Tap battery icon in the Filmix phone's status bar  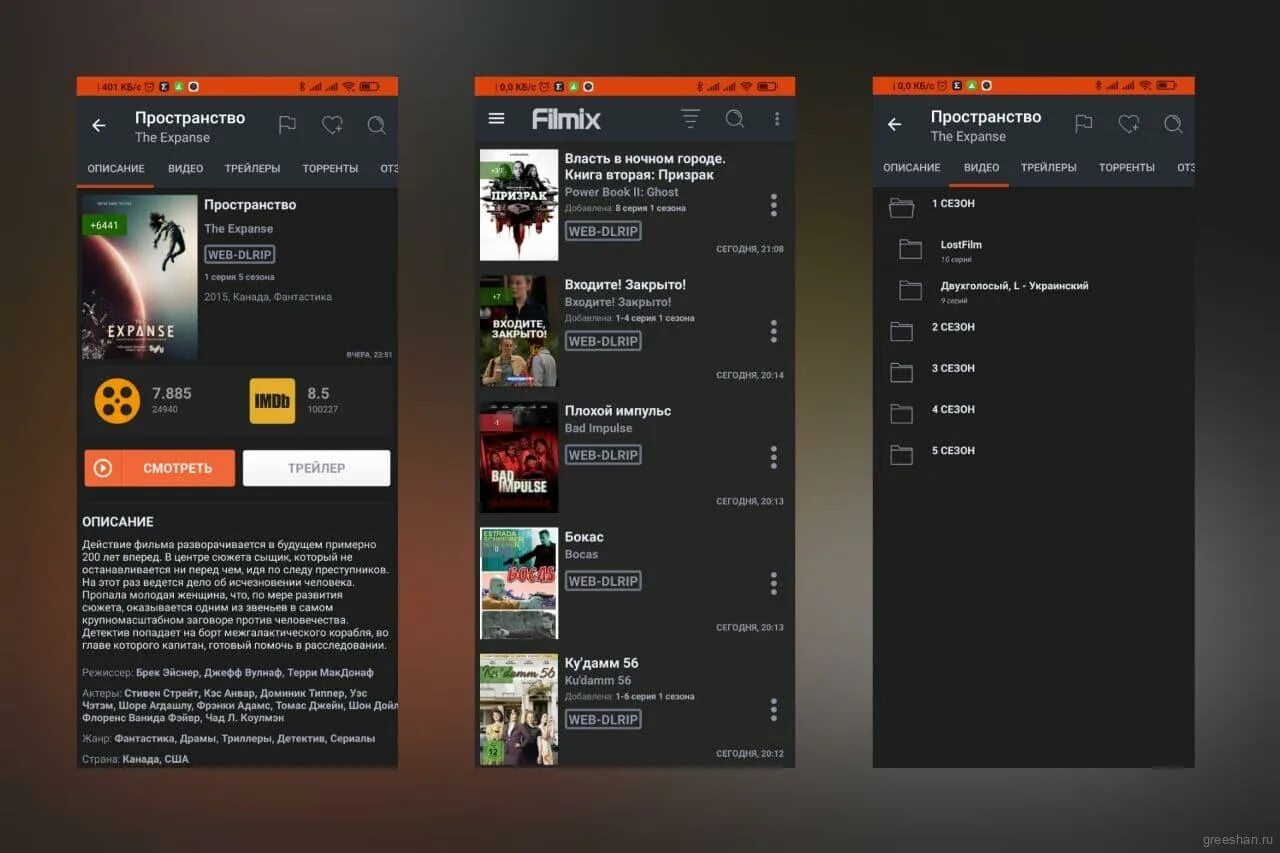point(768,87)
